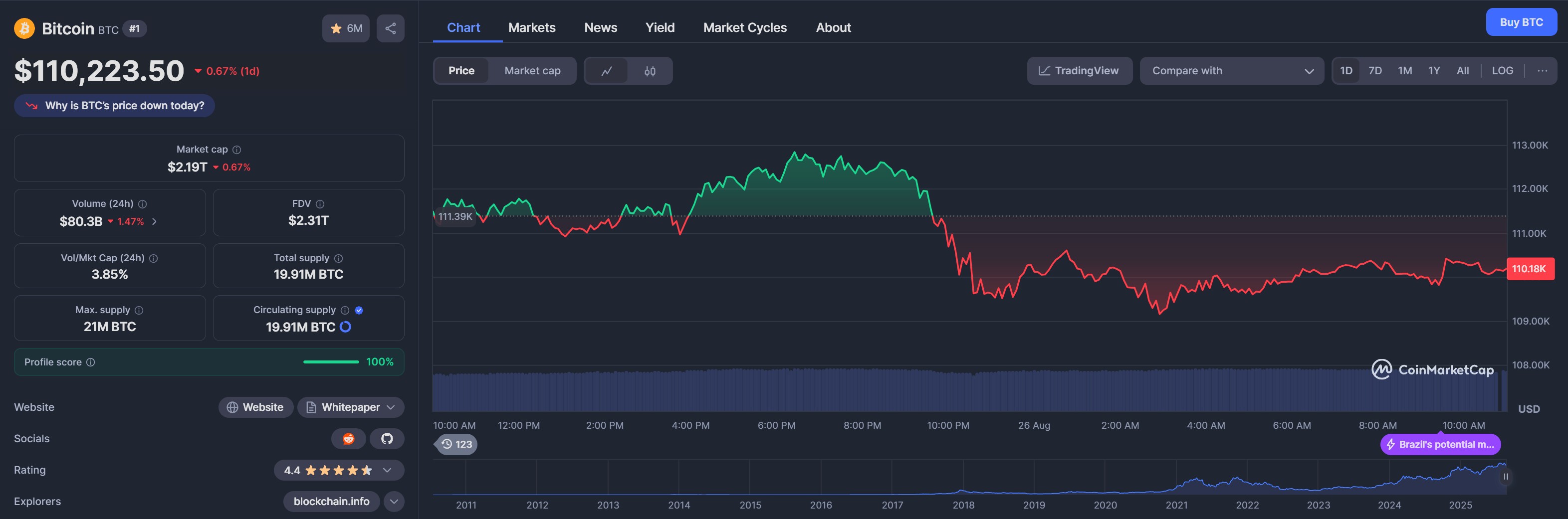The image size is (1568, 519).
Task: Expand the explorers list chevron
Action: (394, 502)
